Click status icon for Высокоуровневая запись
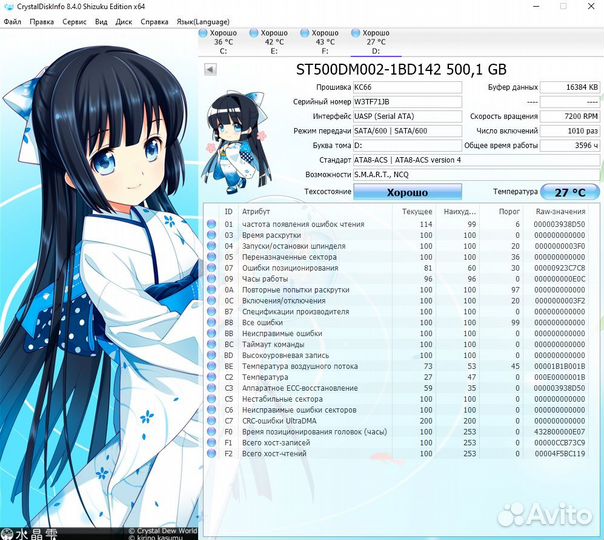The height and width of the screenshot is (540, 604). (x=211, y=355)
